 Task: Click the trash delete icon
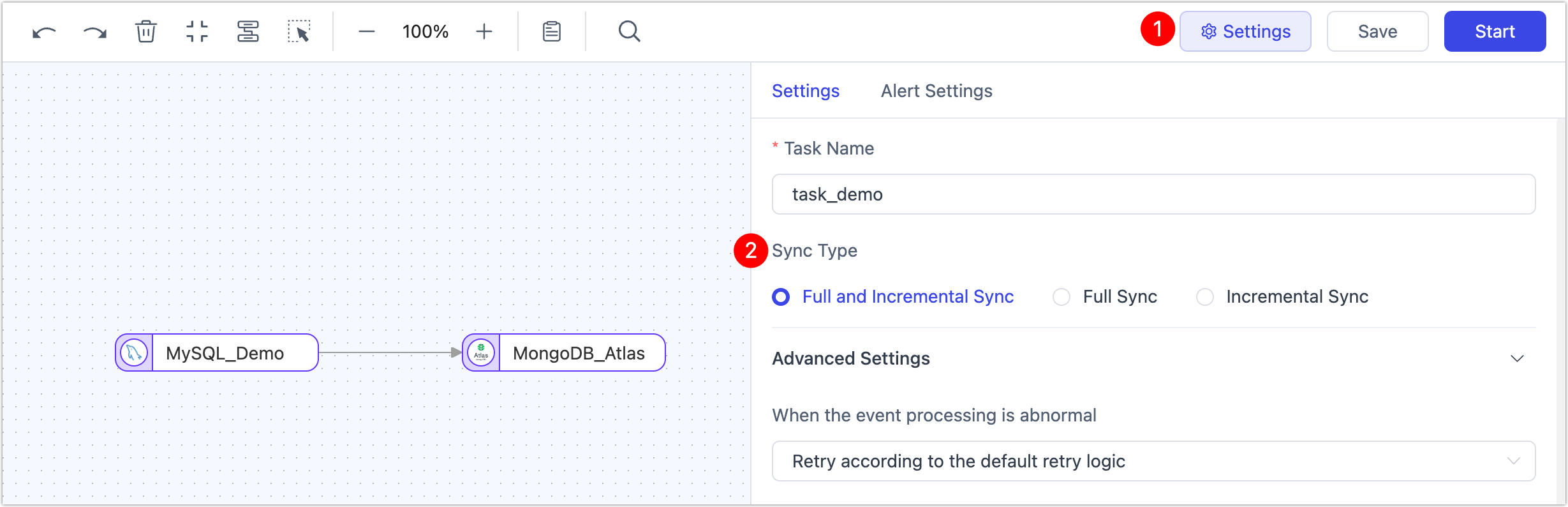click(x=146, y=31)
